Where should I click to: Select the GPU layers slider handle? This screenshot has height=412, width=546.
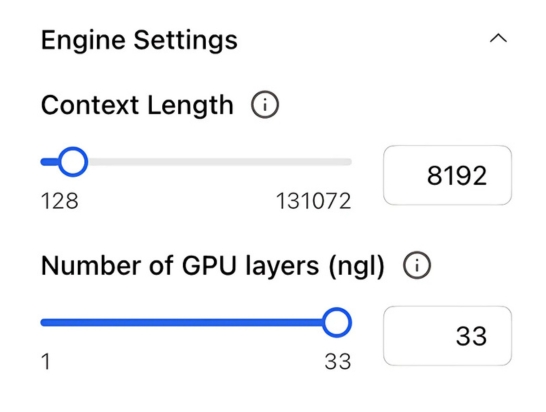click(x=336, y=322)
